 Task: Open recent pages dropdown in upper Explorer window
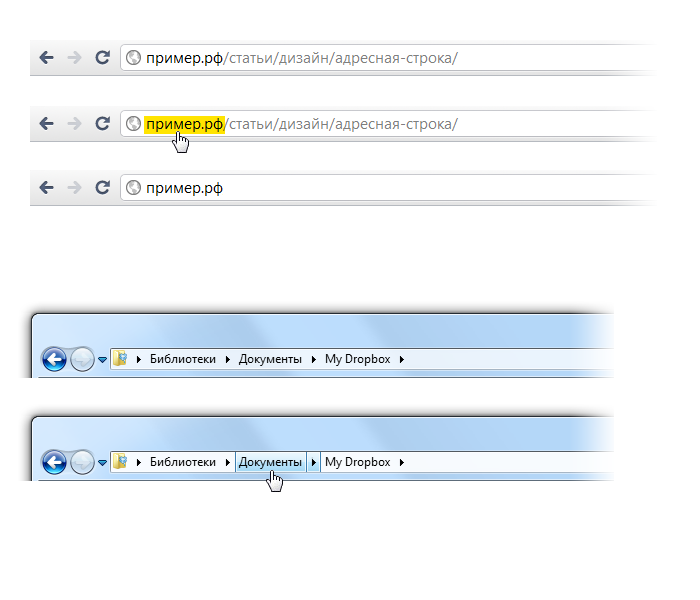click(102, 360)
